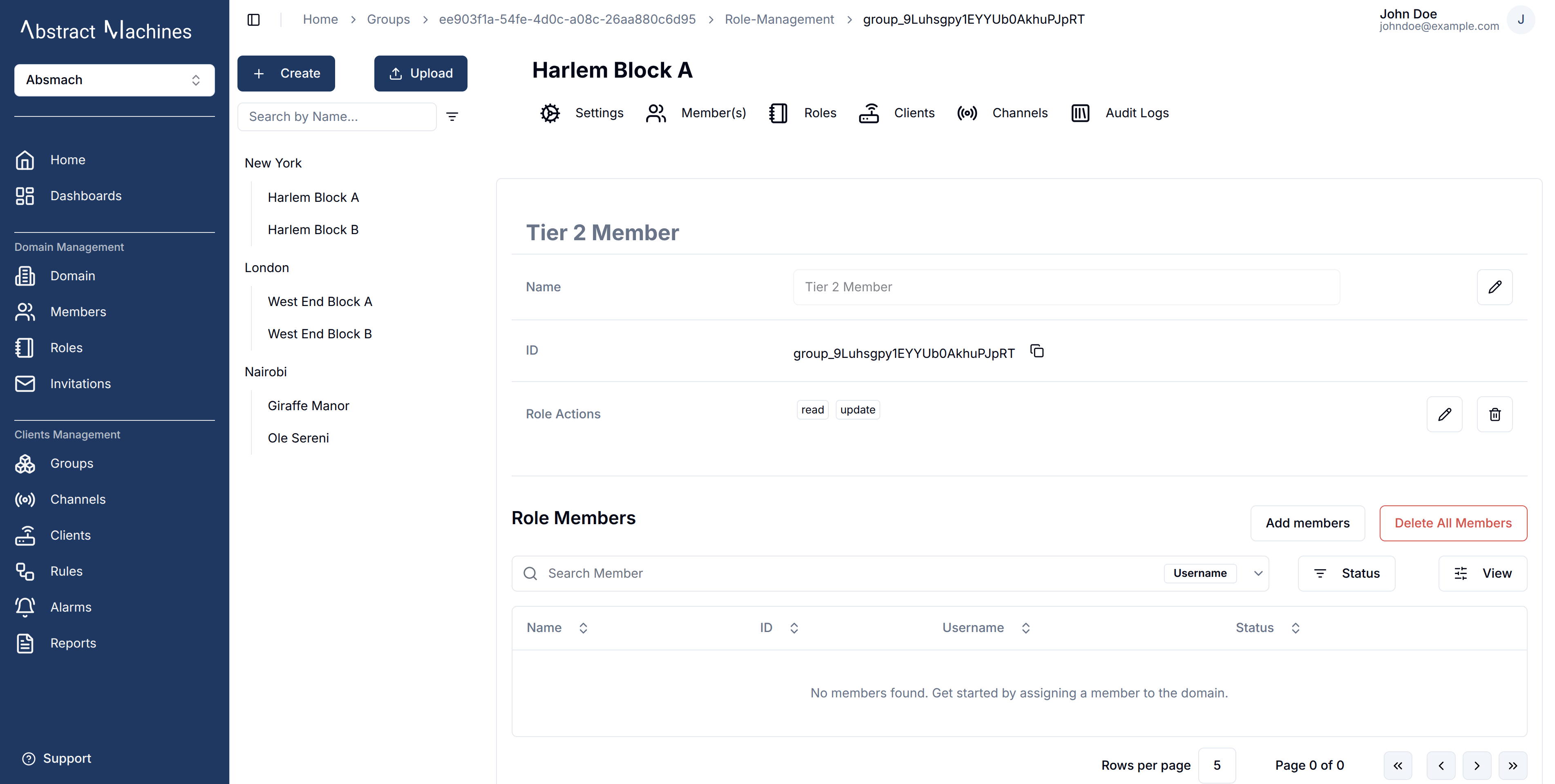Open the View columns options

1483,573
